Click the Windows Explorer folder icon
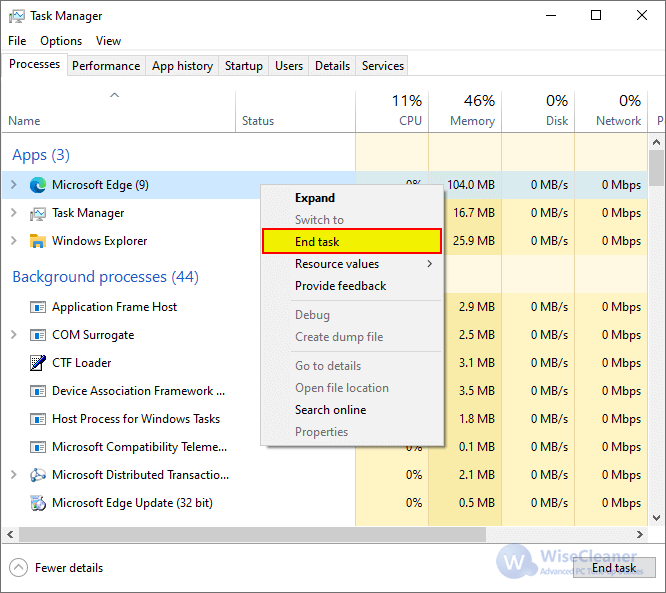Image resolution: width=666 pixels, height=593 pixels. [38, 241]
